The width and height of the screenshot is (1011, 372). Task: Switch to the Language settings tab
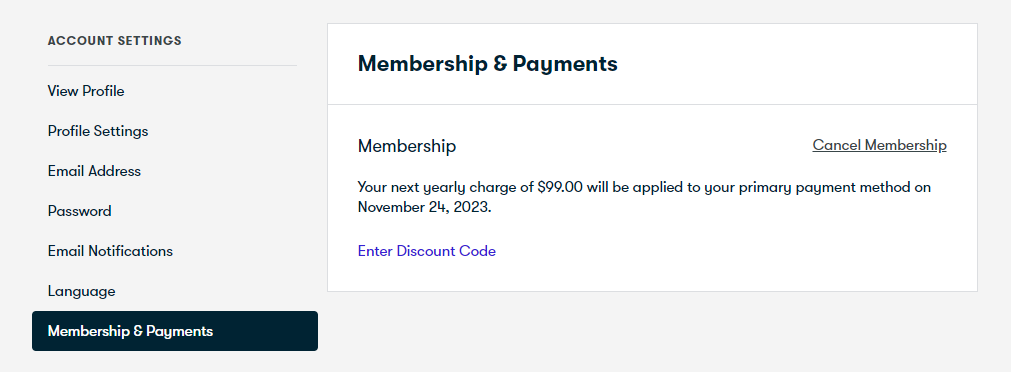(81, 291)
